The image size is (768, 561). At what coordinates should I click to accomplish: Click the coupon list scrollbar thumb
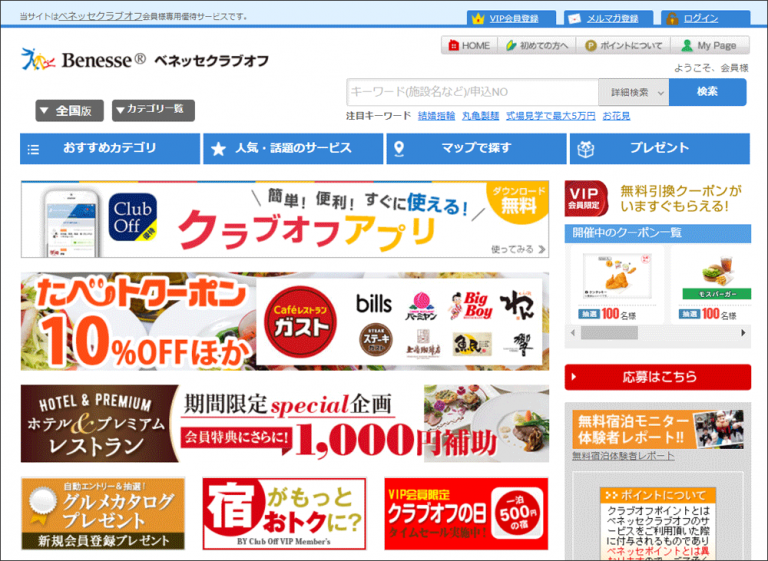point(609,333)
